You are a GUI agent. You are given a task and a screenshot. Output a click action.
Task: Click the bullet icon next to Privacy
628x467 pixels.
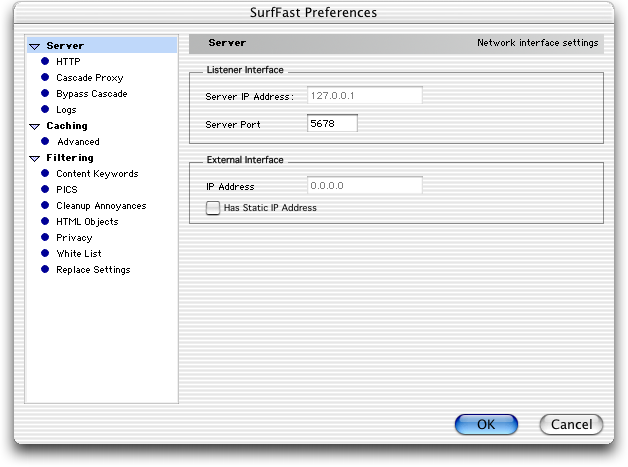[x=45, y=237]
